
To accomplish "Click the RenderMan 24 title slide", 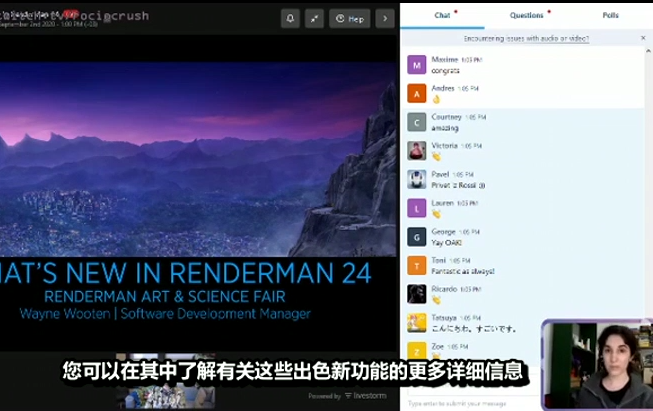I will coord(198,193).
